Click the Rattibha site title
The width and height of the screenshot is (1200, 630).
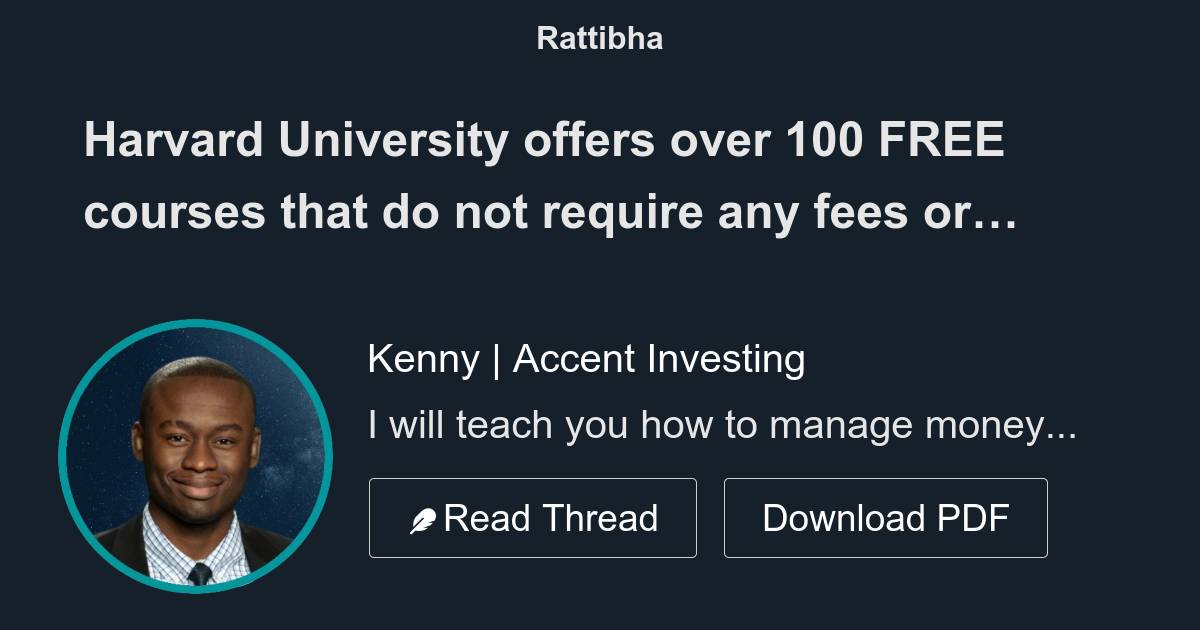(x=599, y=38)
